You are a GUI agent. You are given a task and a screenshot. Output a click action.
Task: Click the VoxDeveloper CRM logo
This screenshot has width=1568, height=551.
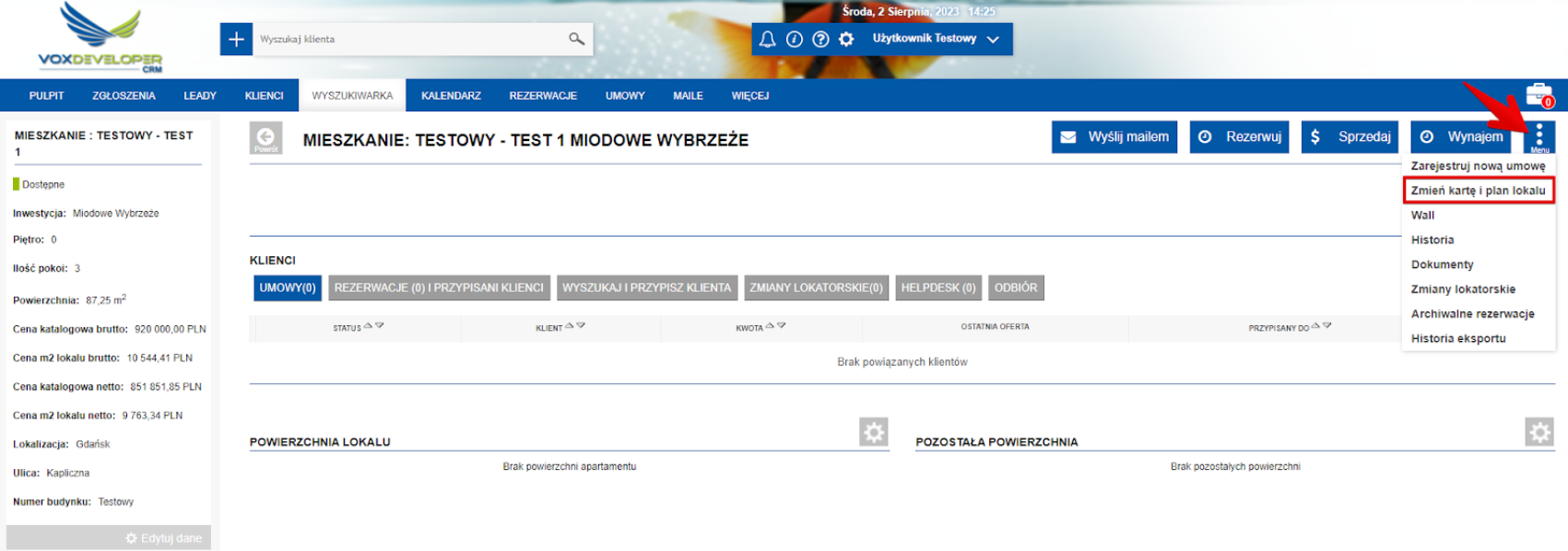tap(100, 38)
